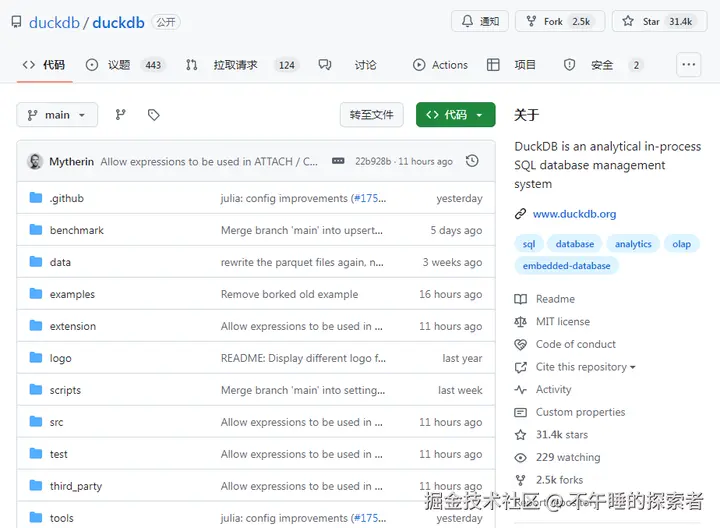The height and width of the screenshot is (528, 720).
Task: Open commit hash 22b928b
Action: point(373,162)
